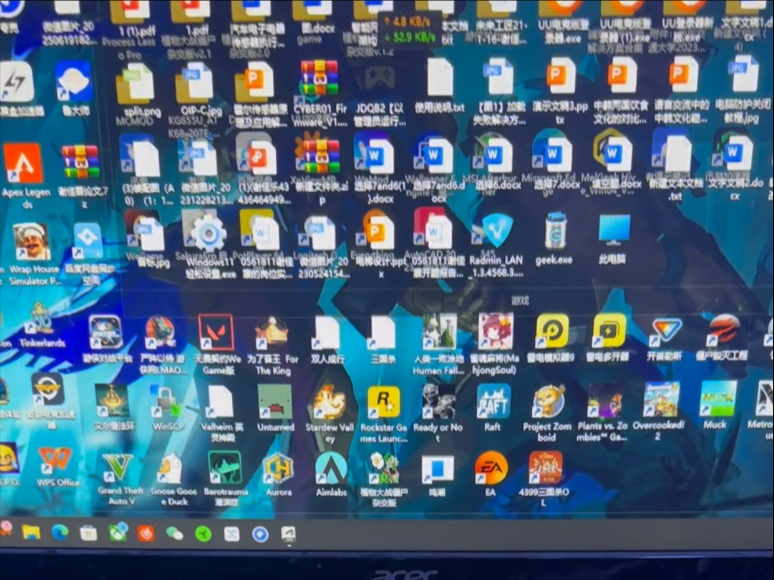Launch Project Zomboid game icon
774x580 pixels.
pyautogui.click(x=547, y=401)
